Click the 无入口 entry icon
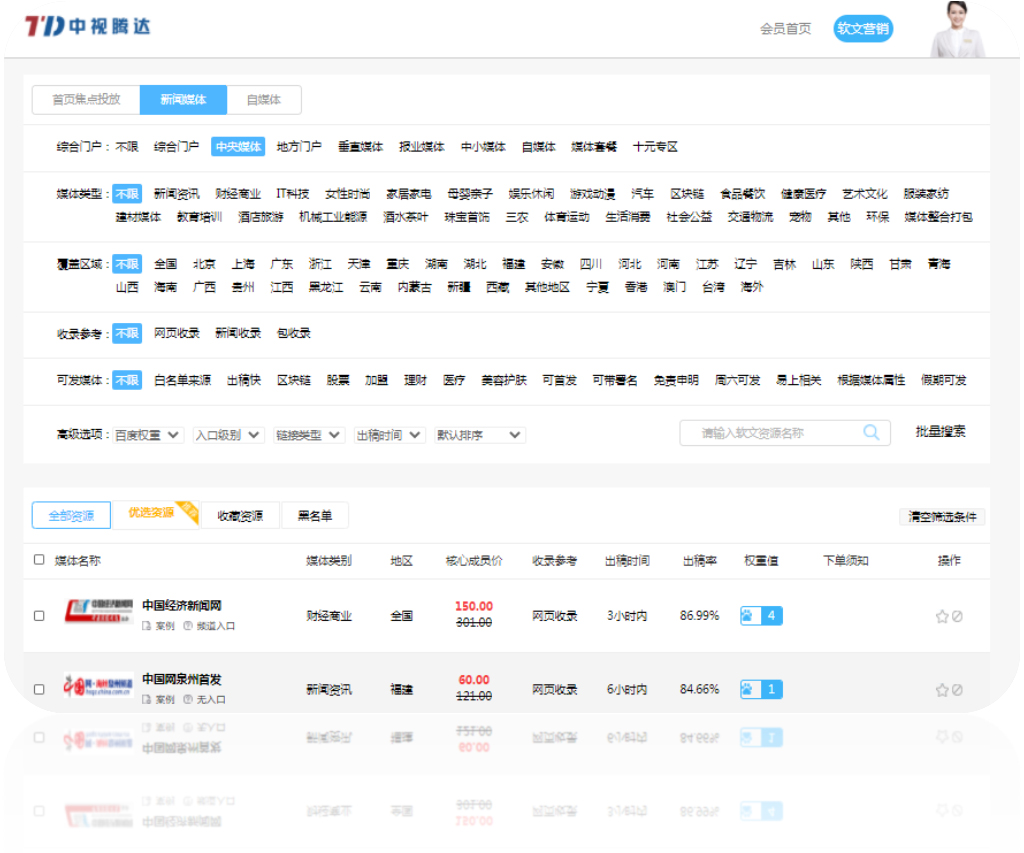 click(x=188, y=700)
